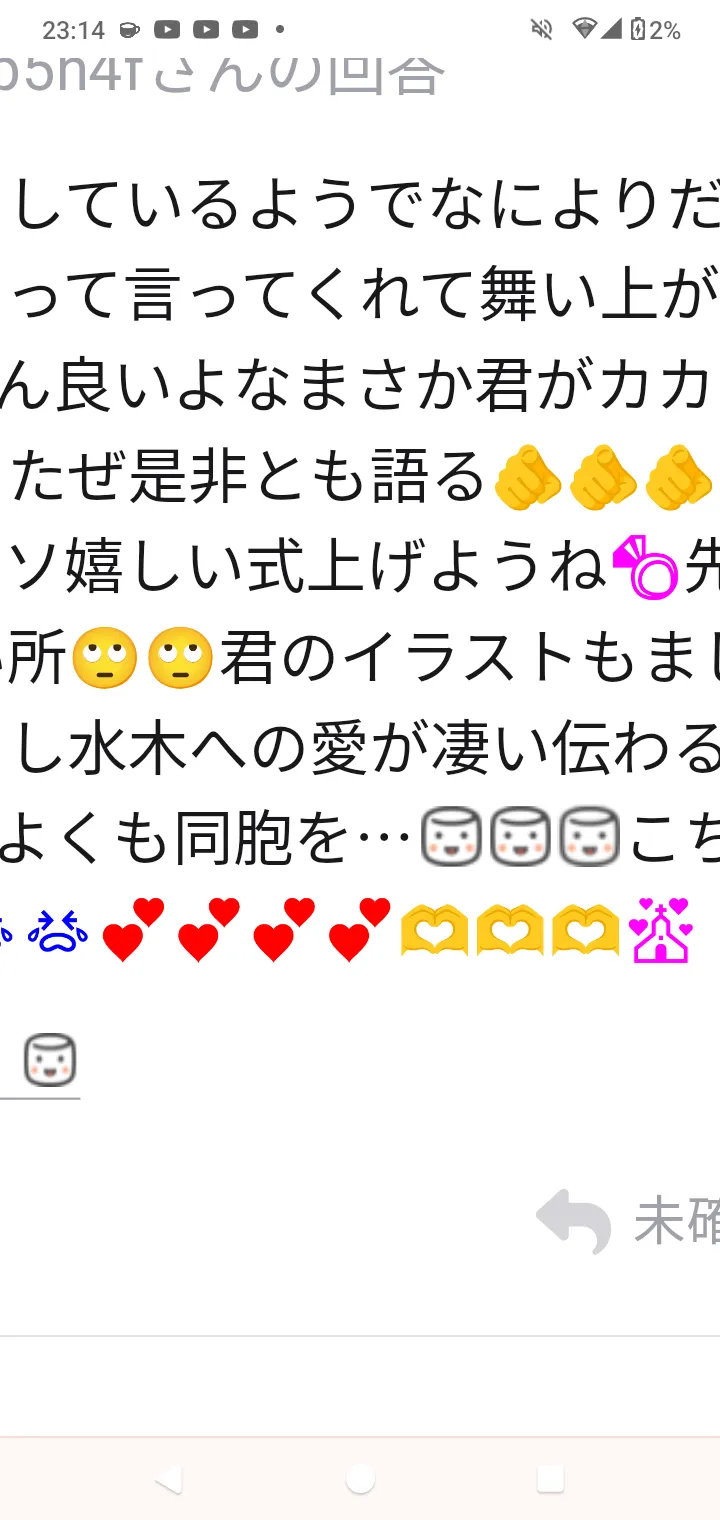
Task: Tap the lone underlined marshmallow icon
Action: [x=50, y=1059]
